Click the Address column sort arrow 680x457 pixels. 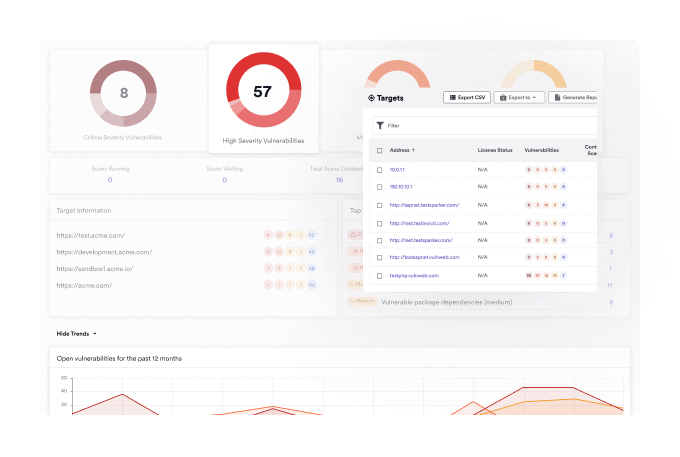414,150
